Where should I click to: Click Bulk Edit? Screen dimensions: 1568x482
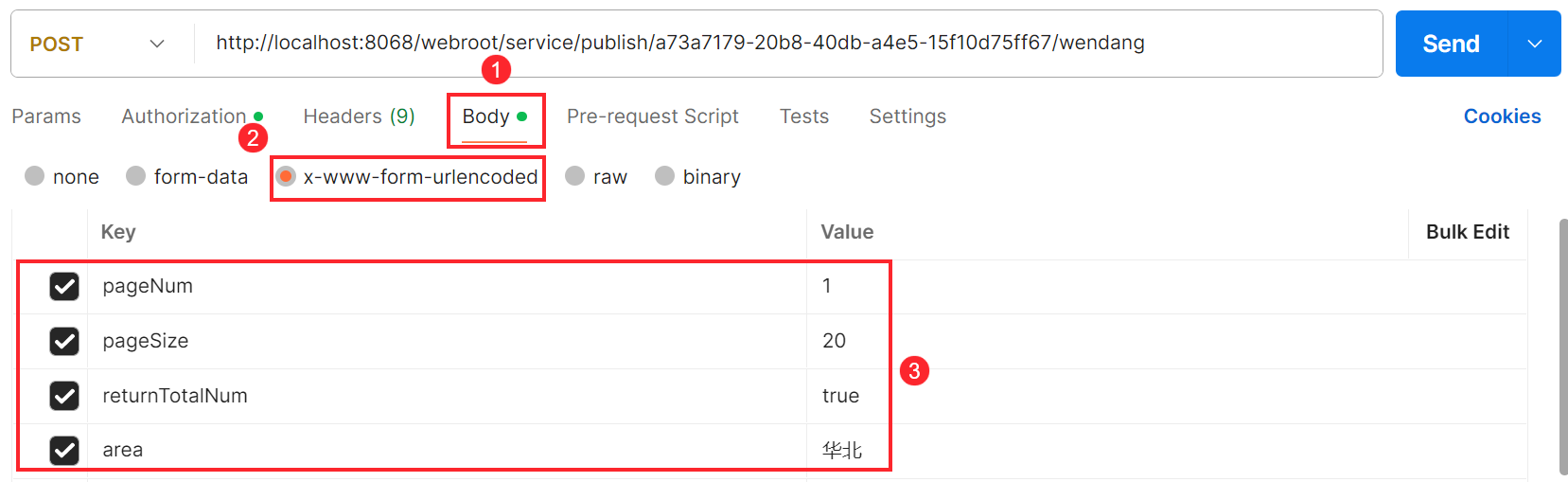click(1467, 232)
